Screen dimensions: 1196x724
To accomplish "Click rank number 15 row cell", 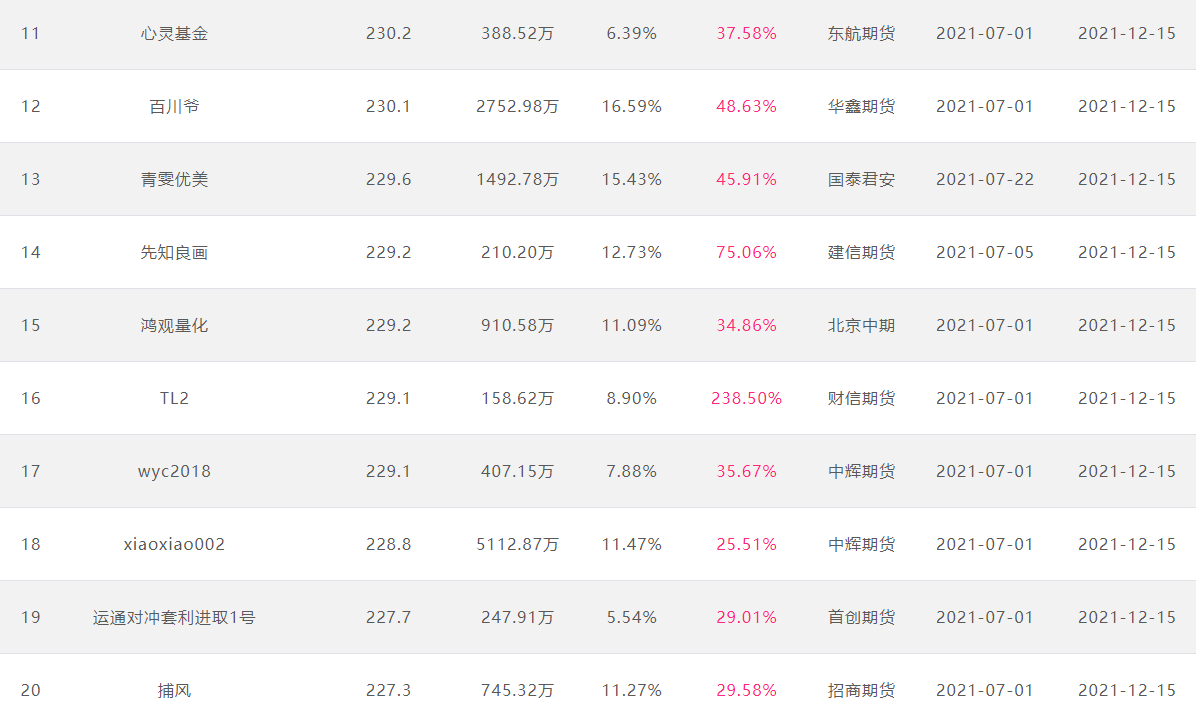I will [x=31, y=326].
